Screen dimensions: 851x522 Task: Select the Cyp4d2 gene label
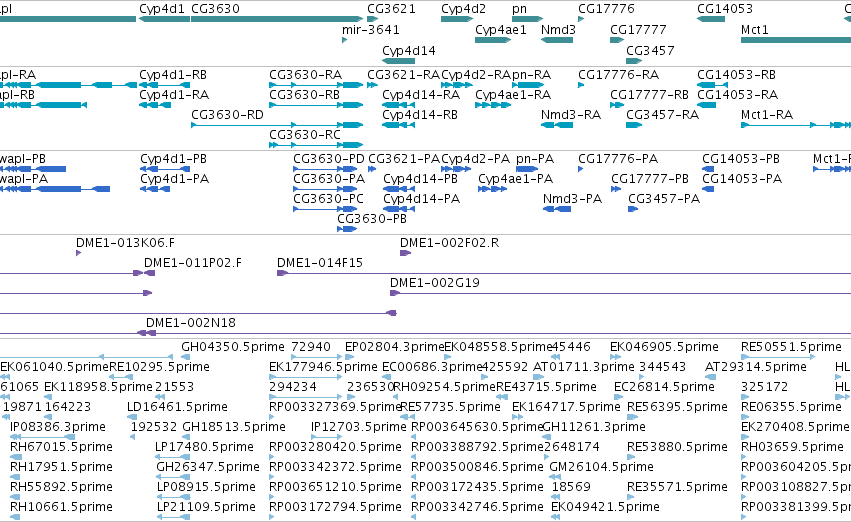click(x=463, y=9)
